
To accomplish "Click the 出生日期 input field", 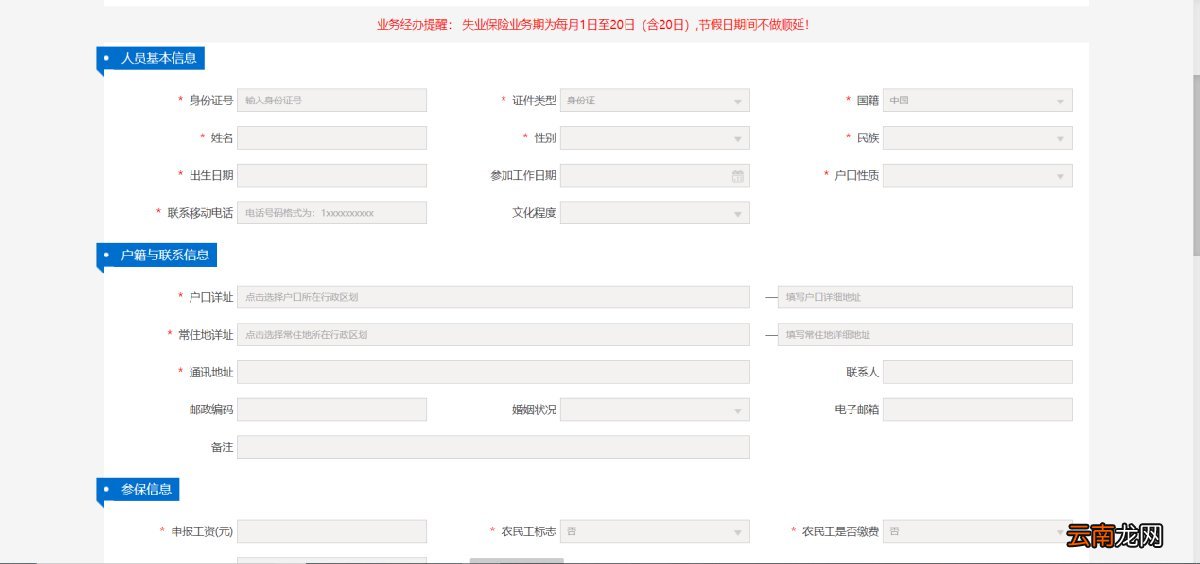I will click(x=332, y=176).
